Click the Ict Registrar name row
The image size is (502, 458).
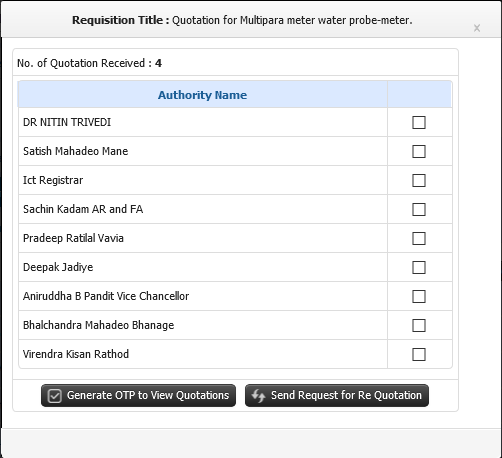[203, 180]
